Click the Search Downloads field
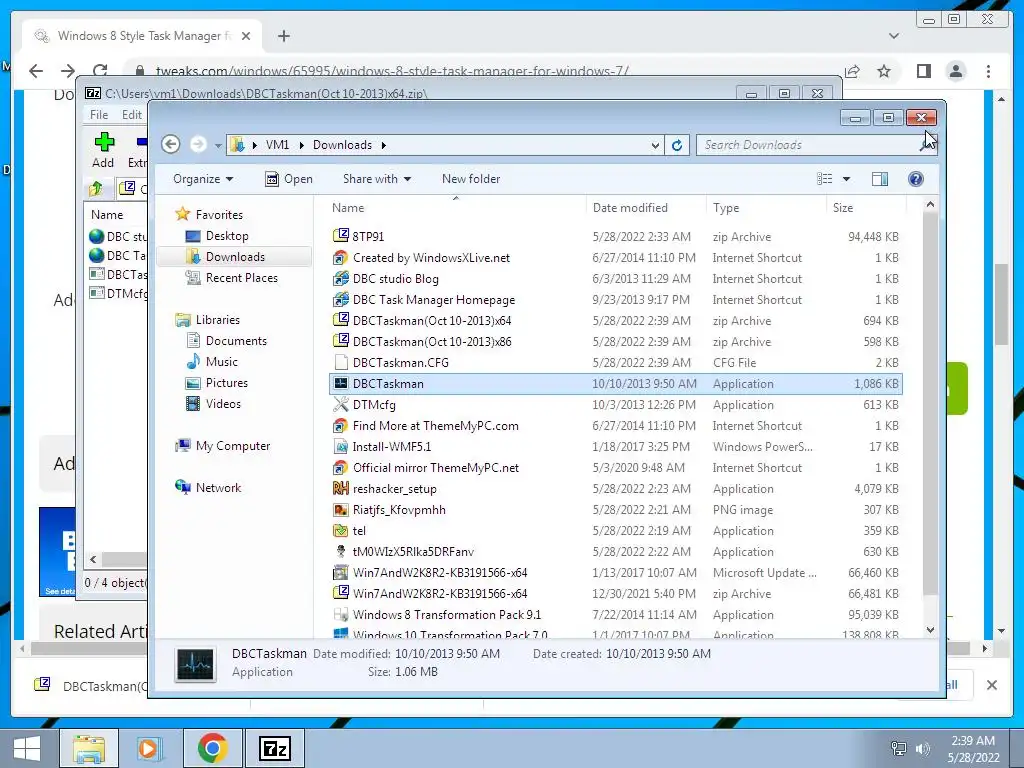 [810, 145]
